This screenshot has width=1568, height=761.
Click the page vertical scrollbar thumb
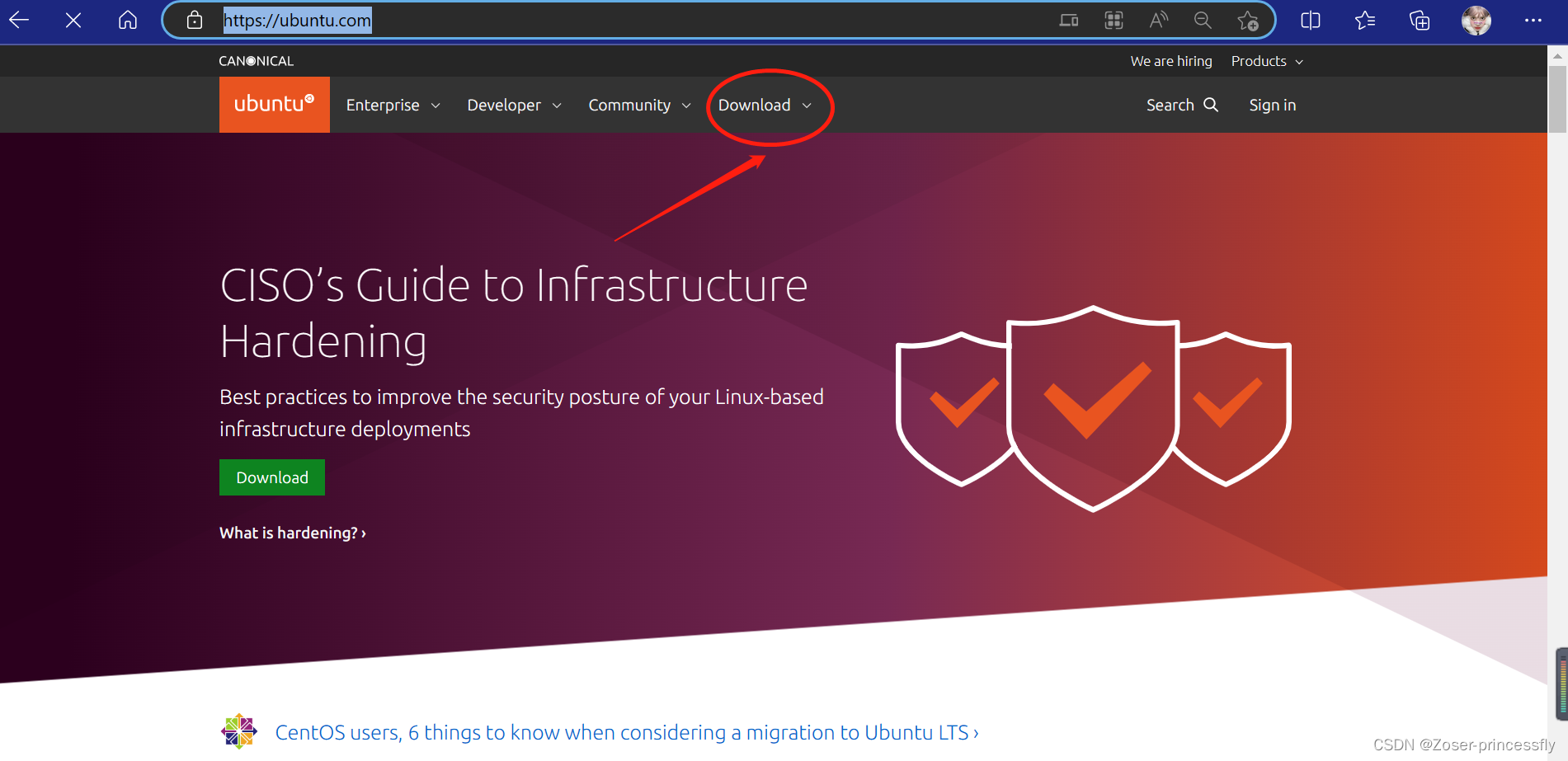(1557, 99)
